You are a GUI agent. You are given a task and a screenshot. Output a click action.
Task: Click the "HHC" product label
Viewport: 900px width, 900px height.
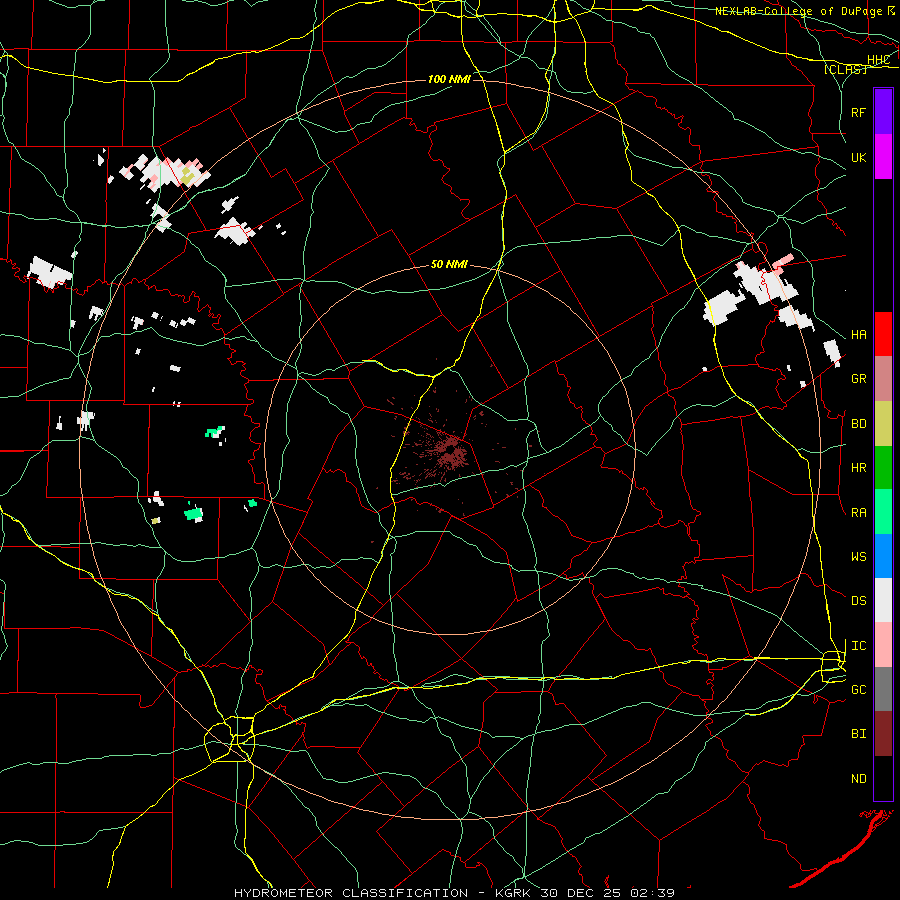coord(878,60)
